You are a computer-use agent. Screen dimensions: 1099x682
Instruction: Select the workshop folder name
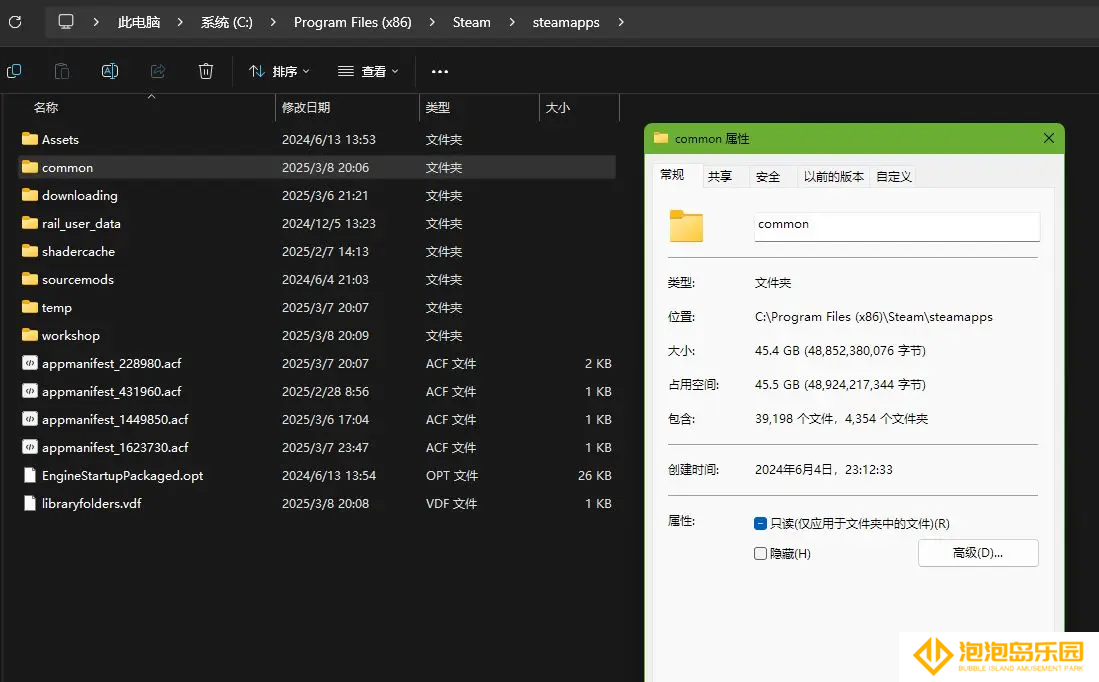click(x=71, y=336)
